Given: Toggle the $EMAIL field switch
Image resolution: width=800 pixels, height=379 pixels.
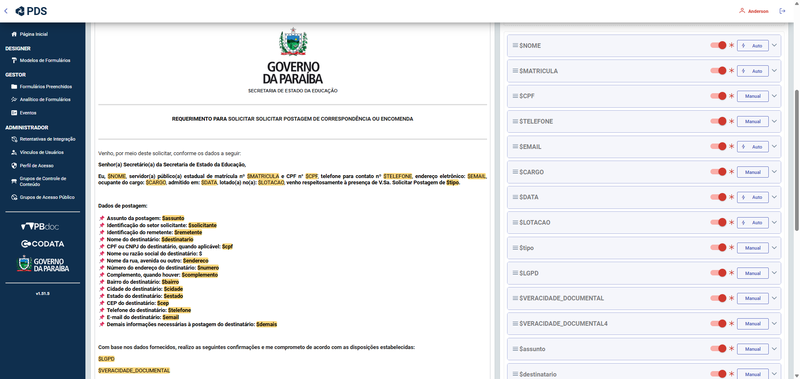Looking at the screenshot, I should coord(718,146).
